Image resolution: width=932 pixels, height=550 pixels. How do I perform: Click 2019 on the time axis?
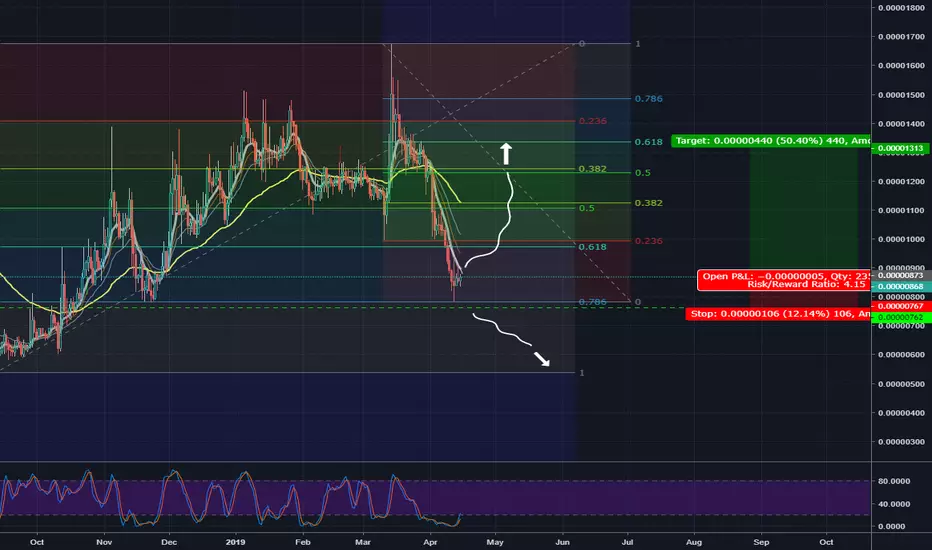235,542
